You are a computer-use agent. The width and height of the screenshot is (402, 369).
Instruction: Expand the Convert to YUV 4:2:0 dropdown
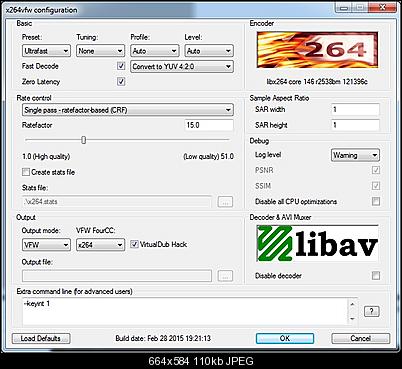click(182, 66)
